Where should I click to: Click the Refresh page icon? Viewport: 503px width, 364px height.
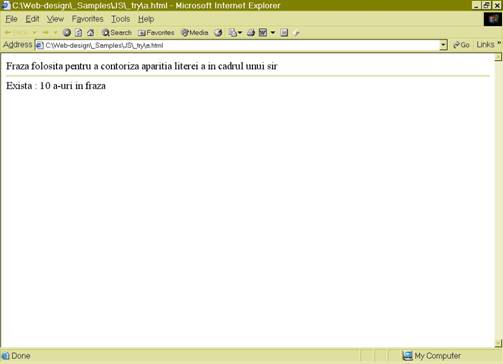pos(79,33)
